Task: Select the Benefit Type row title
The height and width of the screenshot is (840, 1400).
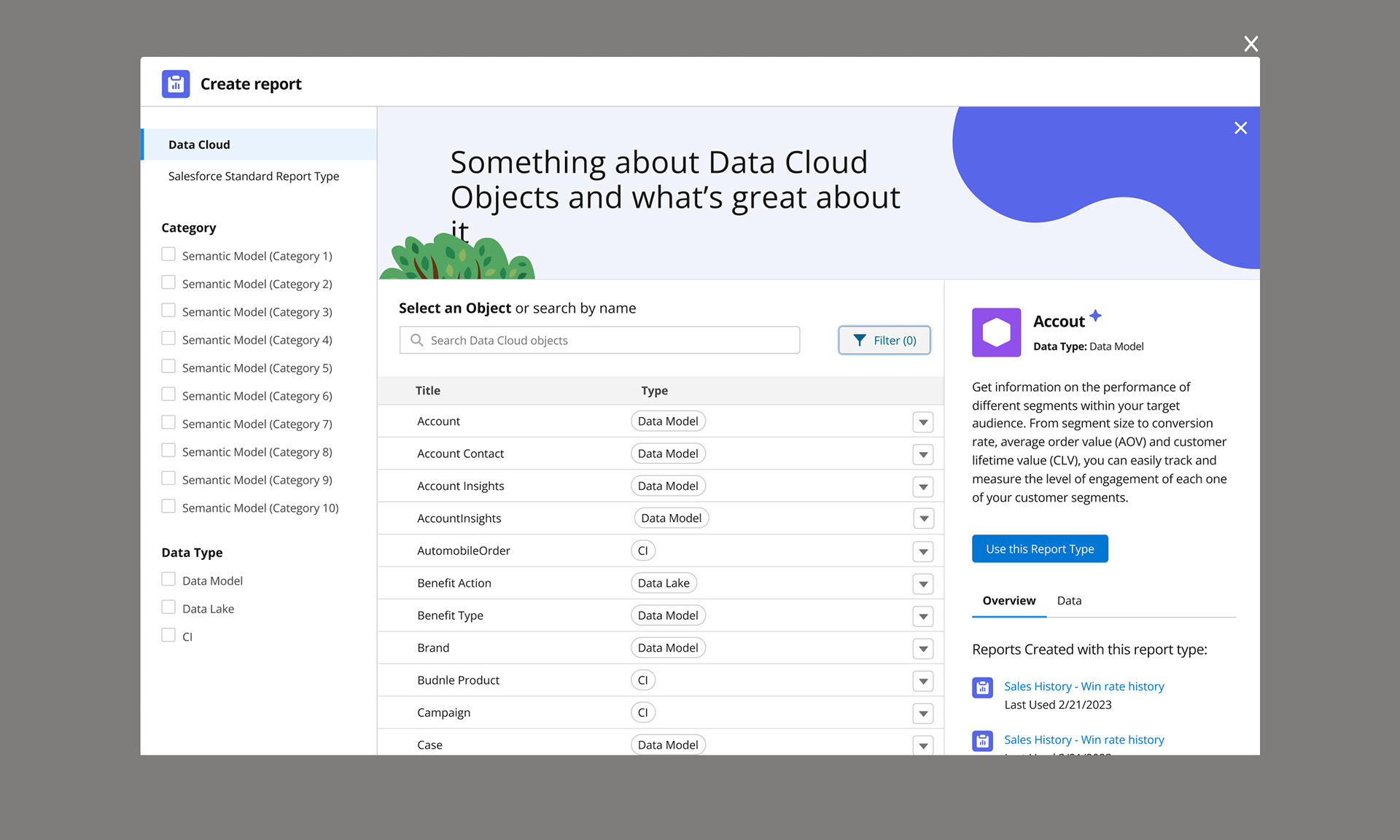Action: (x=450, y=615)
